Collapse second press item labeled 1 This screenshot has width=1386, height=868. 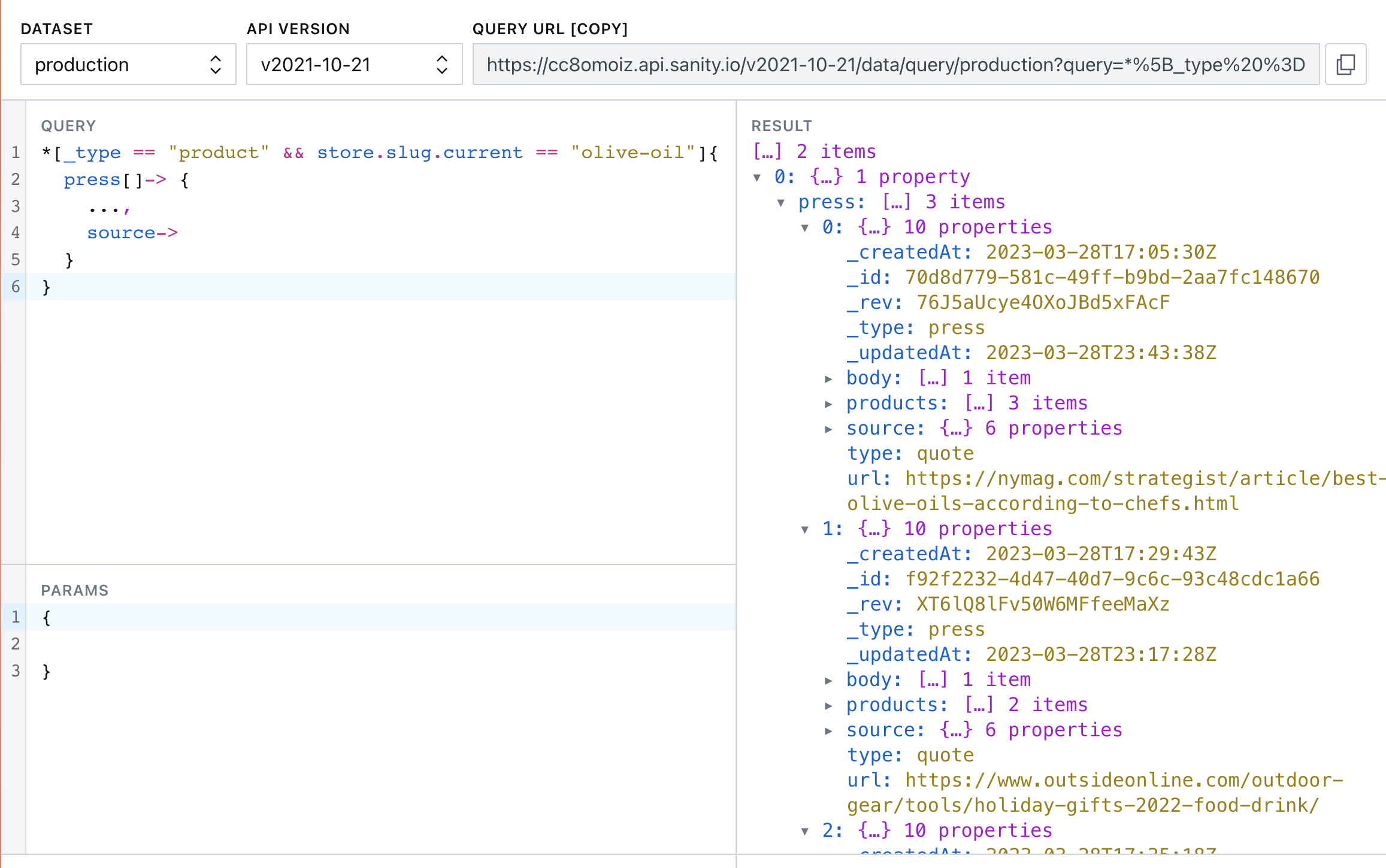805,529
